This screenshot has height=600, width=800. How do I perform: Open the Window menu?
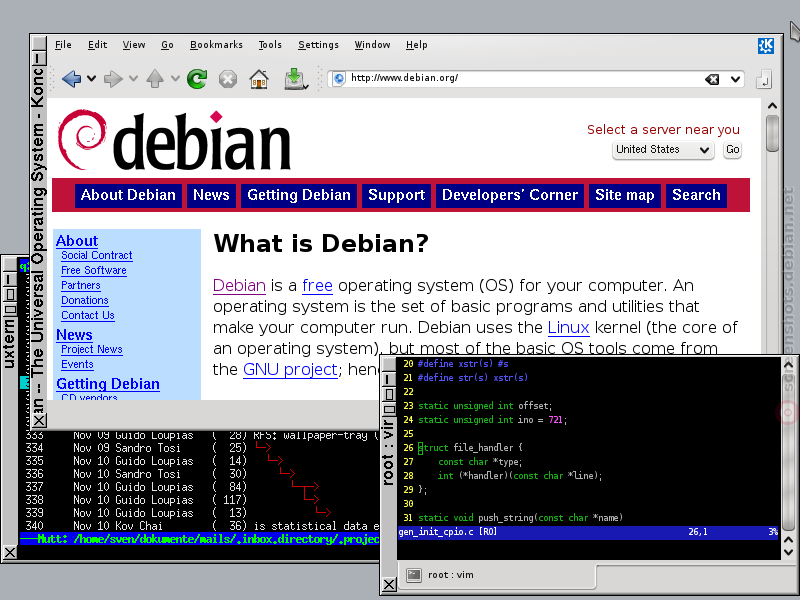click(372, 45)
